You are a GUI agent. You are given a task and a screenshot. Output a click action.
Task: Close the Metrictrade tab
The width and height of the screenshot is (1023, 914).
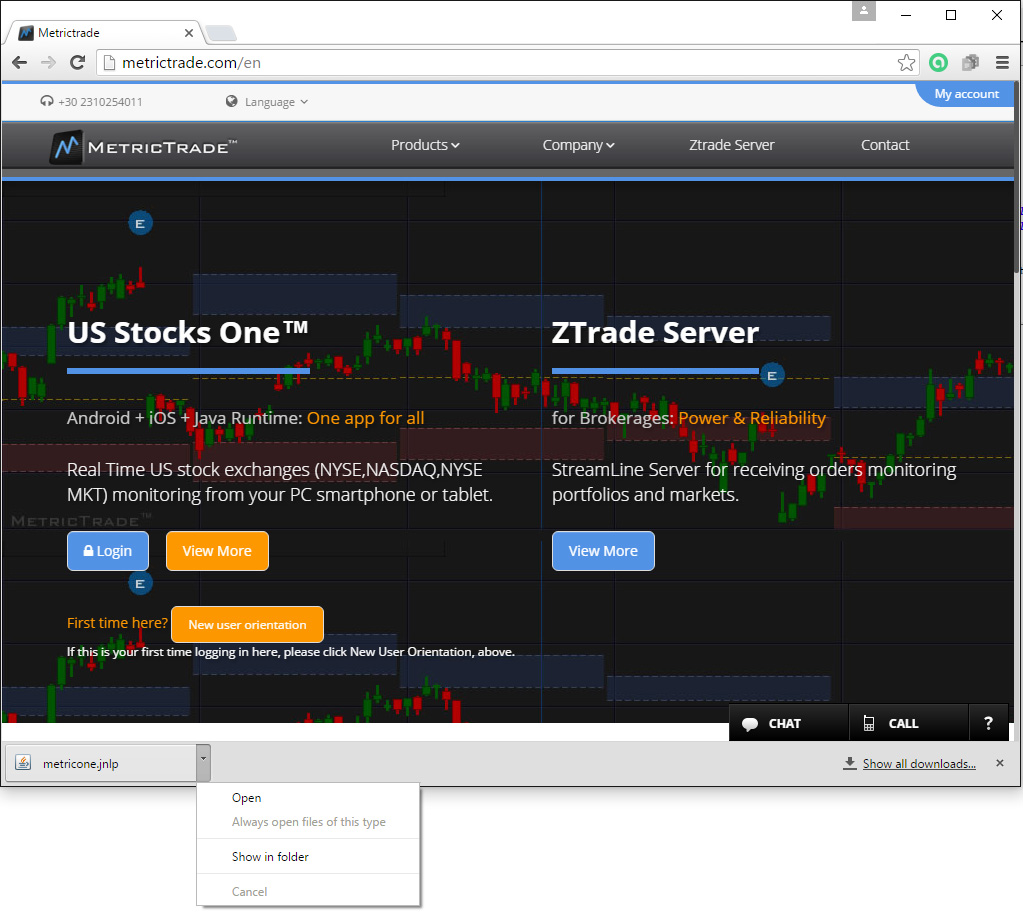pos(189,33)
